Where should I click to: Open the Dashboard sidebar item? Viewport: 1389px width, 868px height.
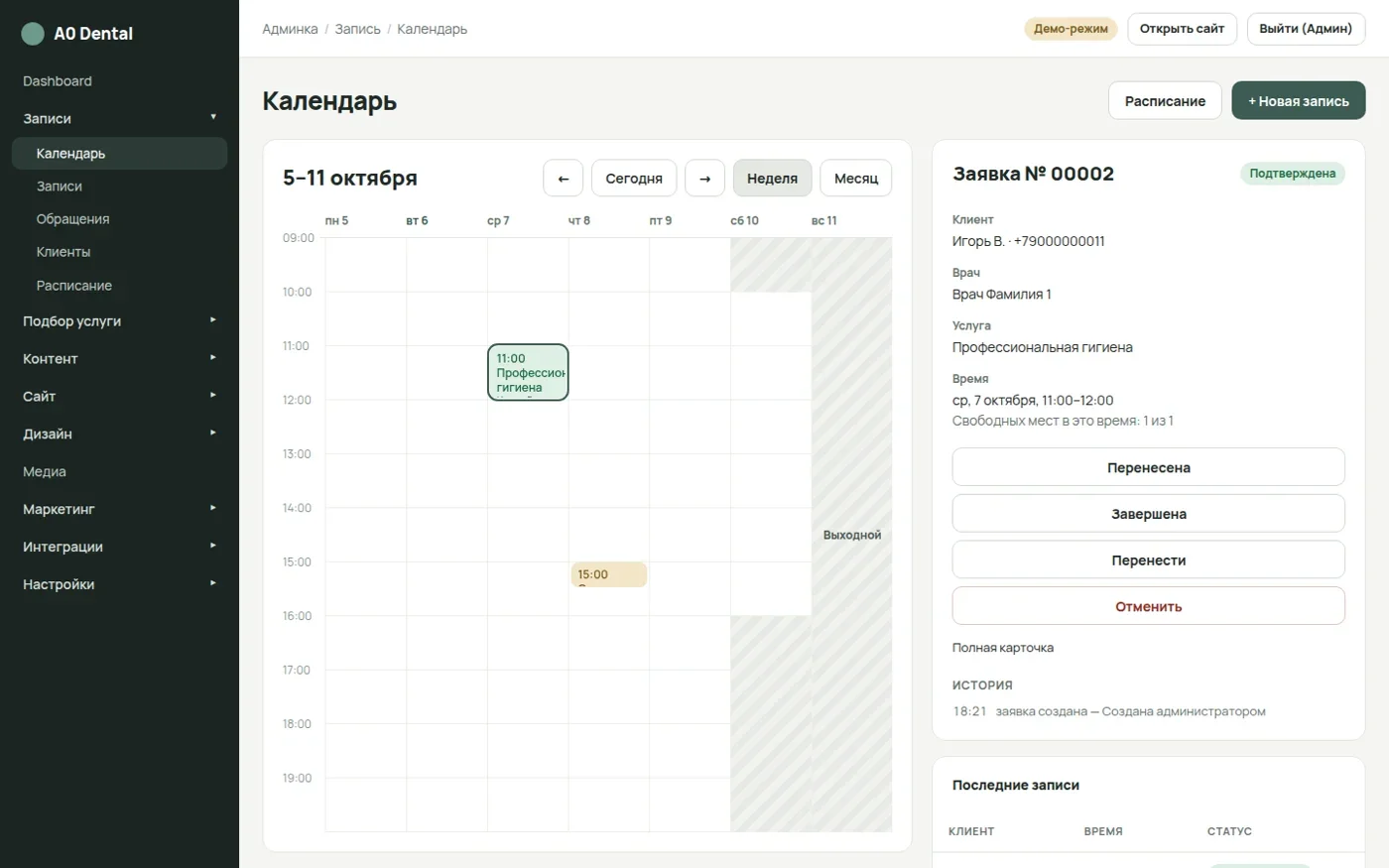point(119,81)
